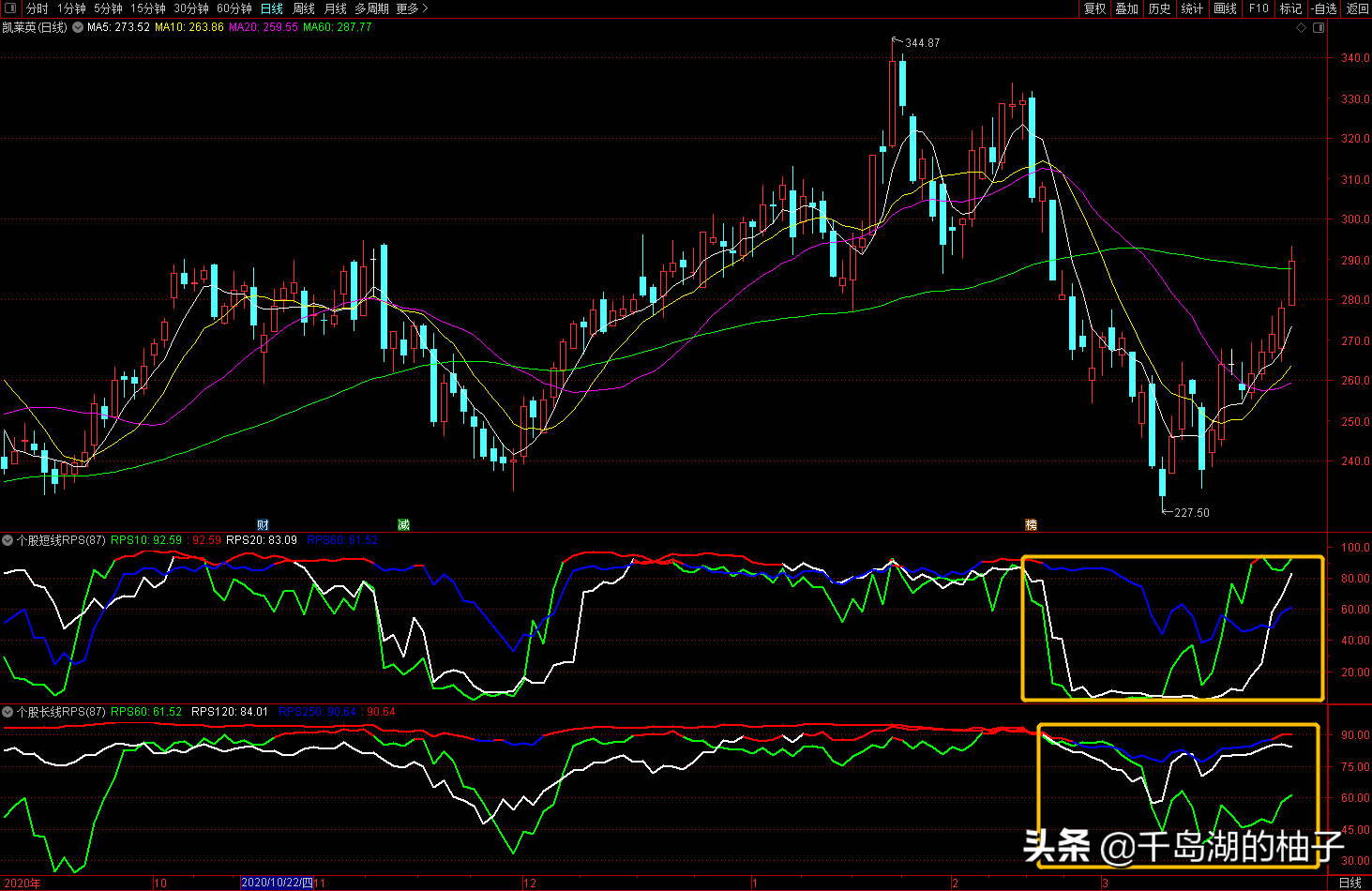Click the 240.0 price axis label

click(1355, 461)
